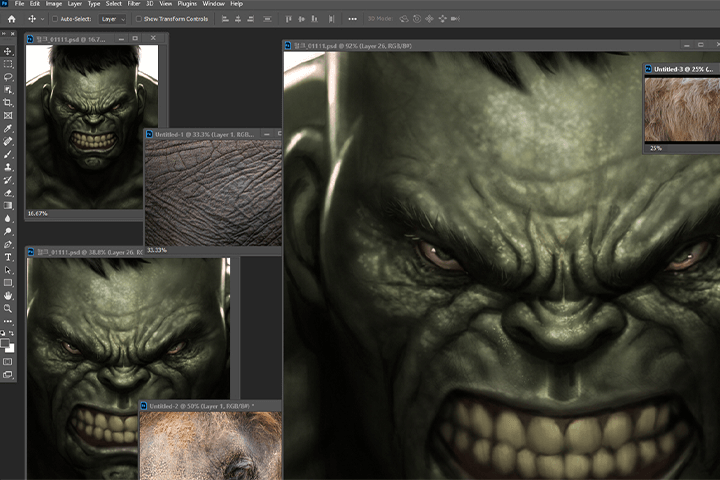This screenshot has width=720, height=480.
Task: Open the Window menu
Action: click(x=214, y=4)
